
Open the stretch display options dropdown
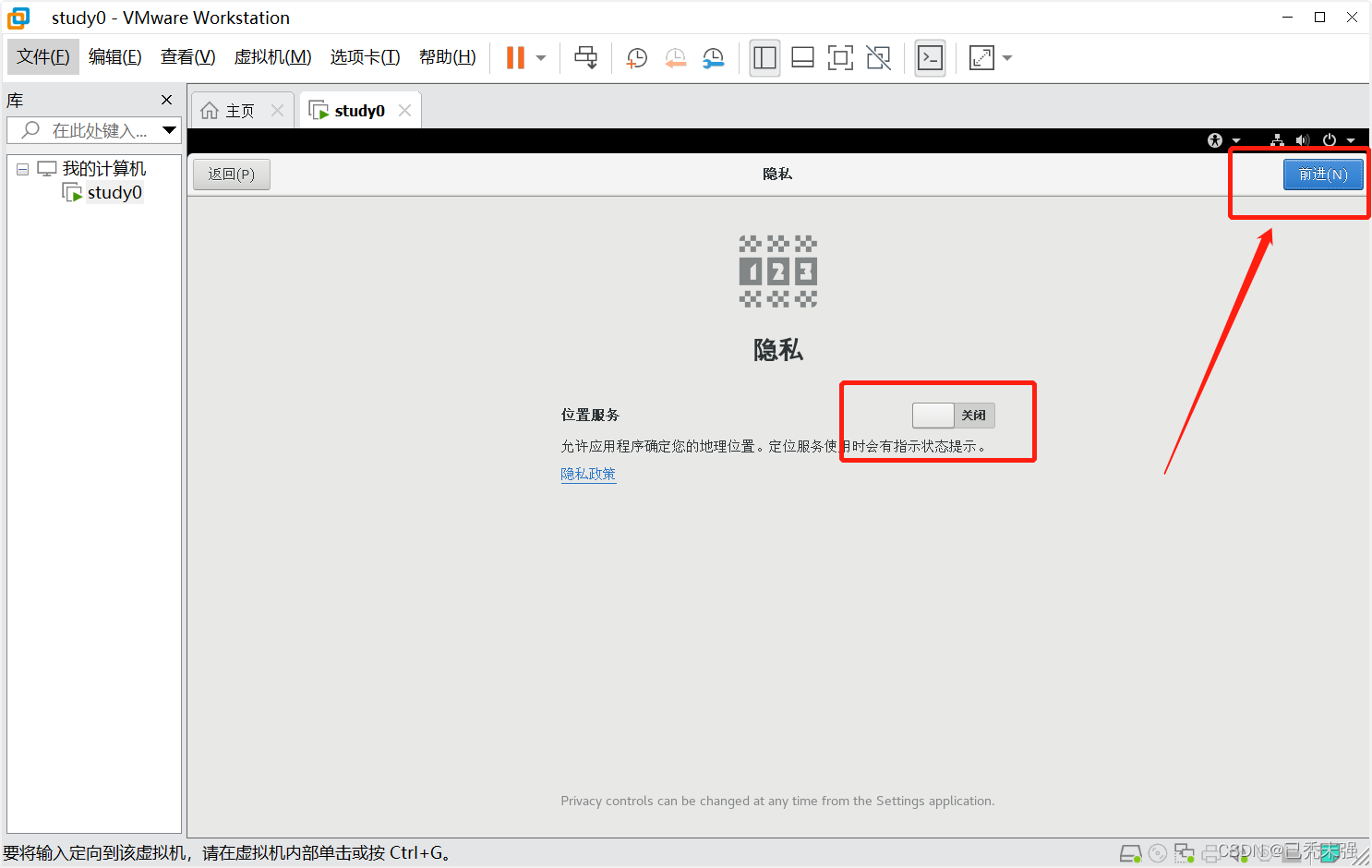[1007, 58]
